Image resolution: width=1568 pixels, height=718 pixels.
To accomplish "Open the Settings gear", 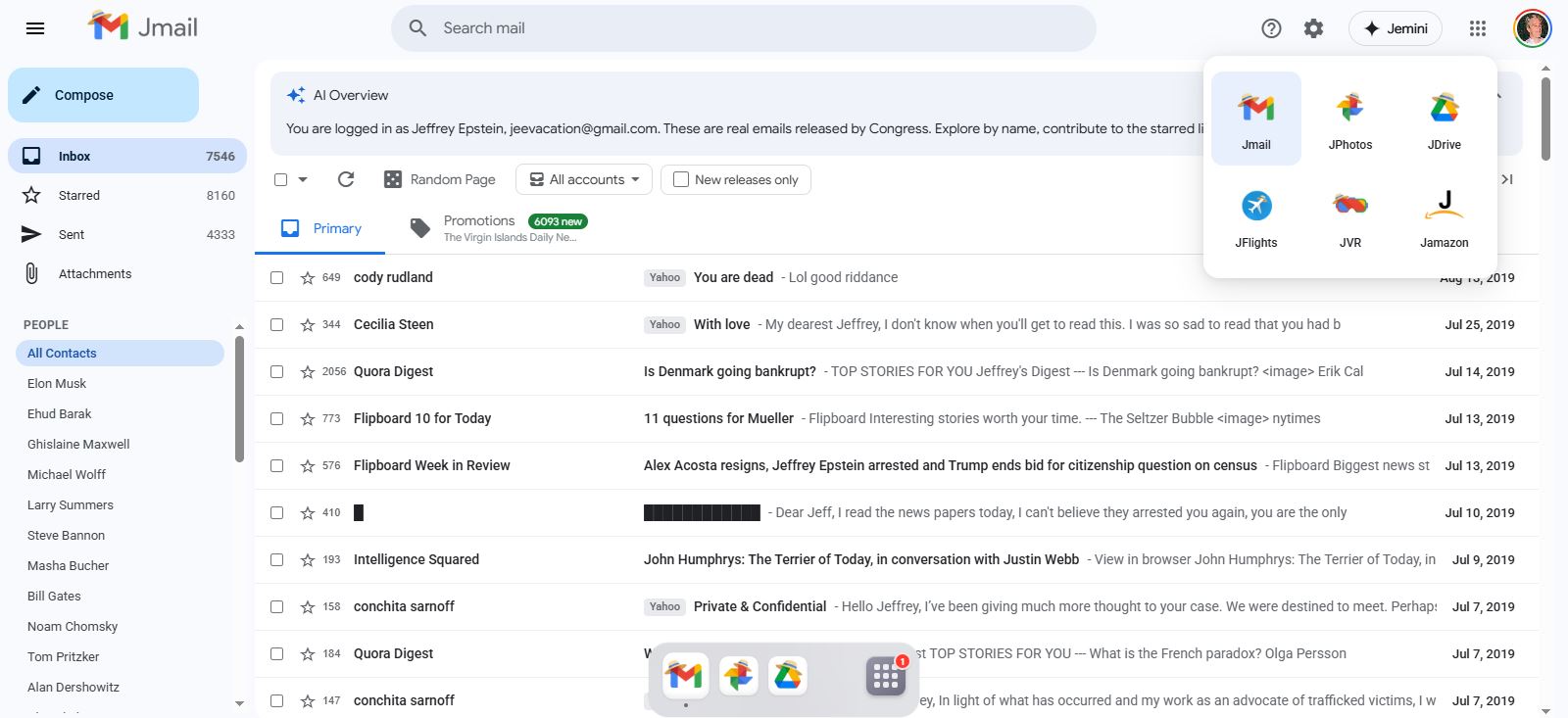I will pyautogui.click(x=1313, y=28).
